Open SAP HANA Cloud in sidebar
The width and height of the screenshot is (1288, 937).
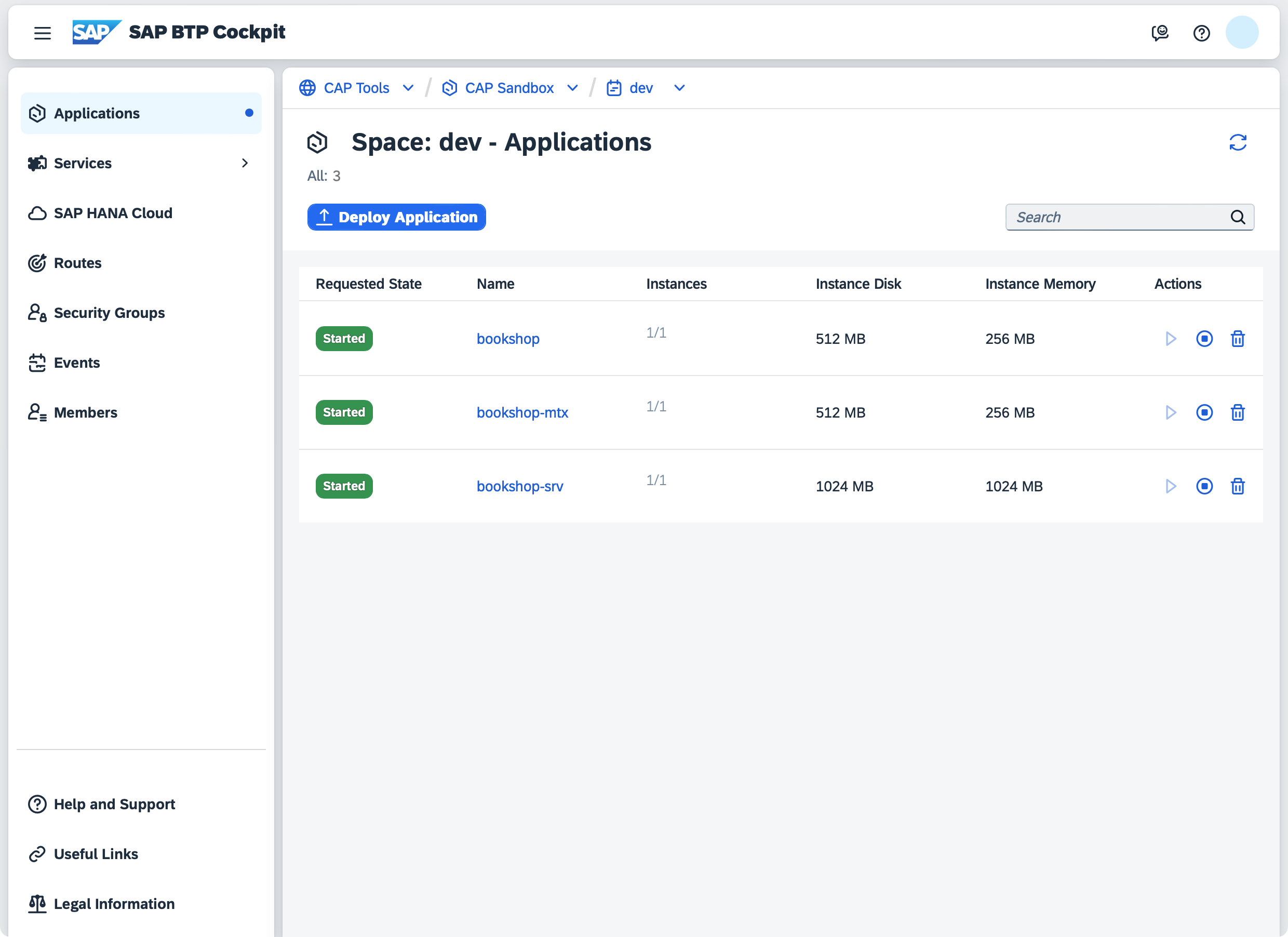click(x=141, y=213)
